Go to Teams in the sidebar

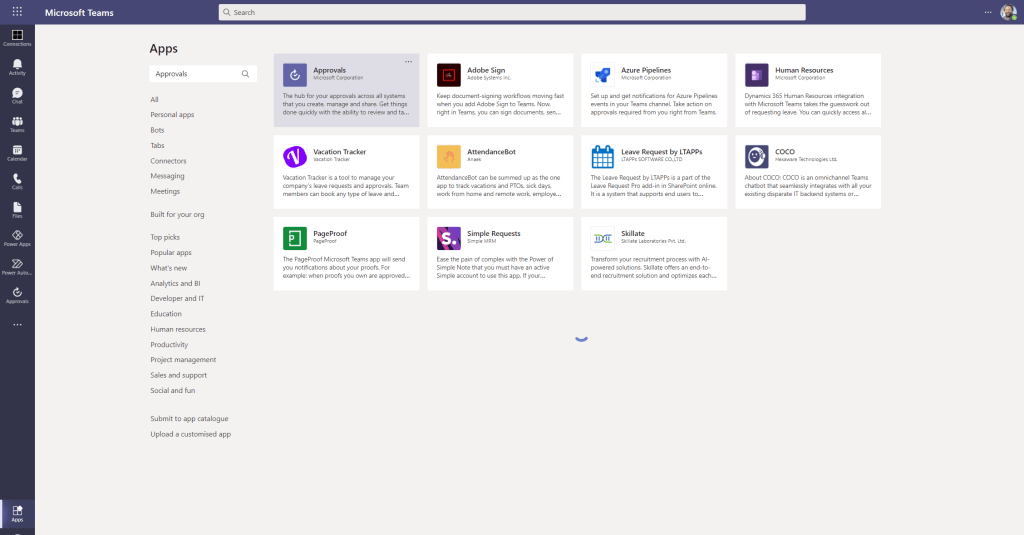[17, 124]
